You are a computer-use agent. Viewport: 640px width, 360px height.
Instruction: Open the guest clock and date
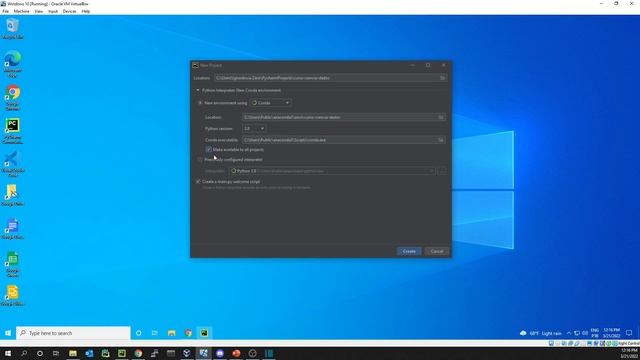(611, 333)
